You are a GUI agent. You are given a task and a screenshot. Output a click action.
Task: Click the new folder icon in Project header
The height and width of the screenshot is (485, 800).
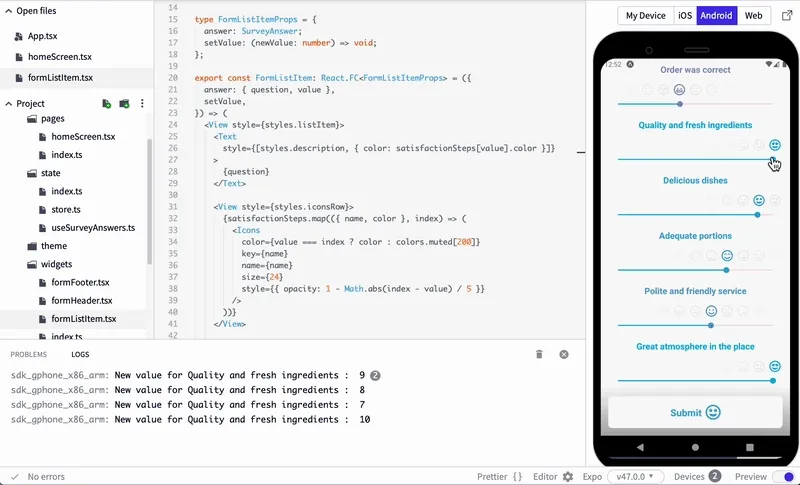[x=124, y=104]
